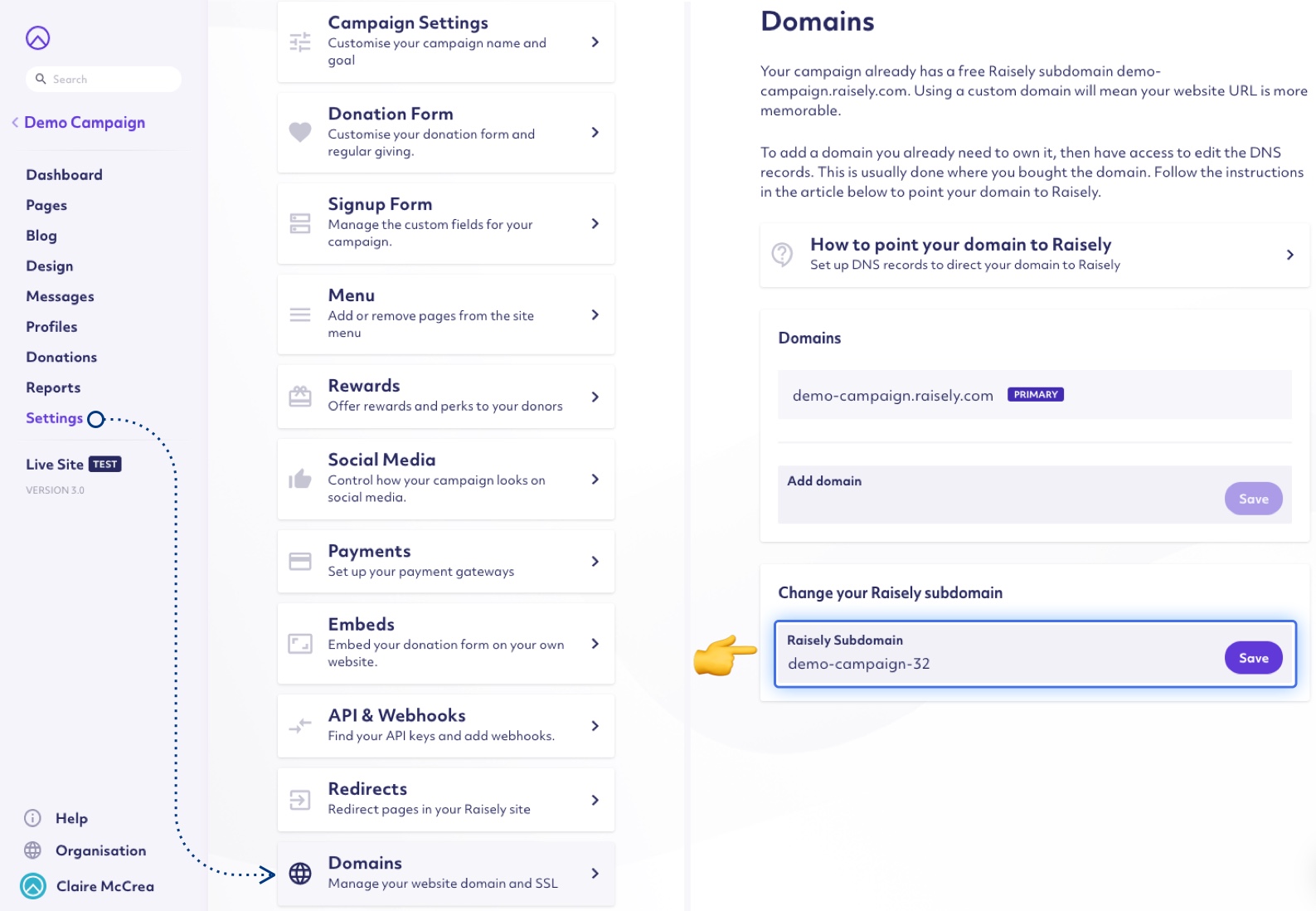The width and height of the screenshot is (1316, 911).
Task: Click the Embeds card title
Action: point(361,625)
